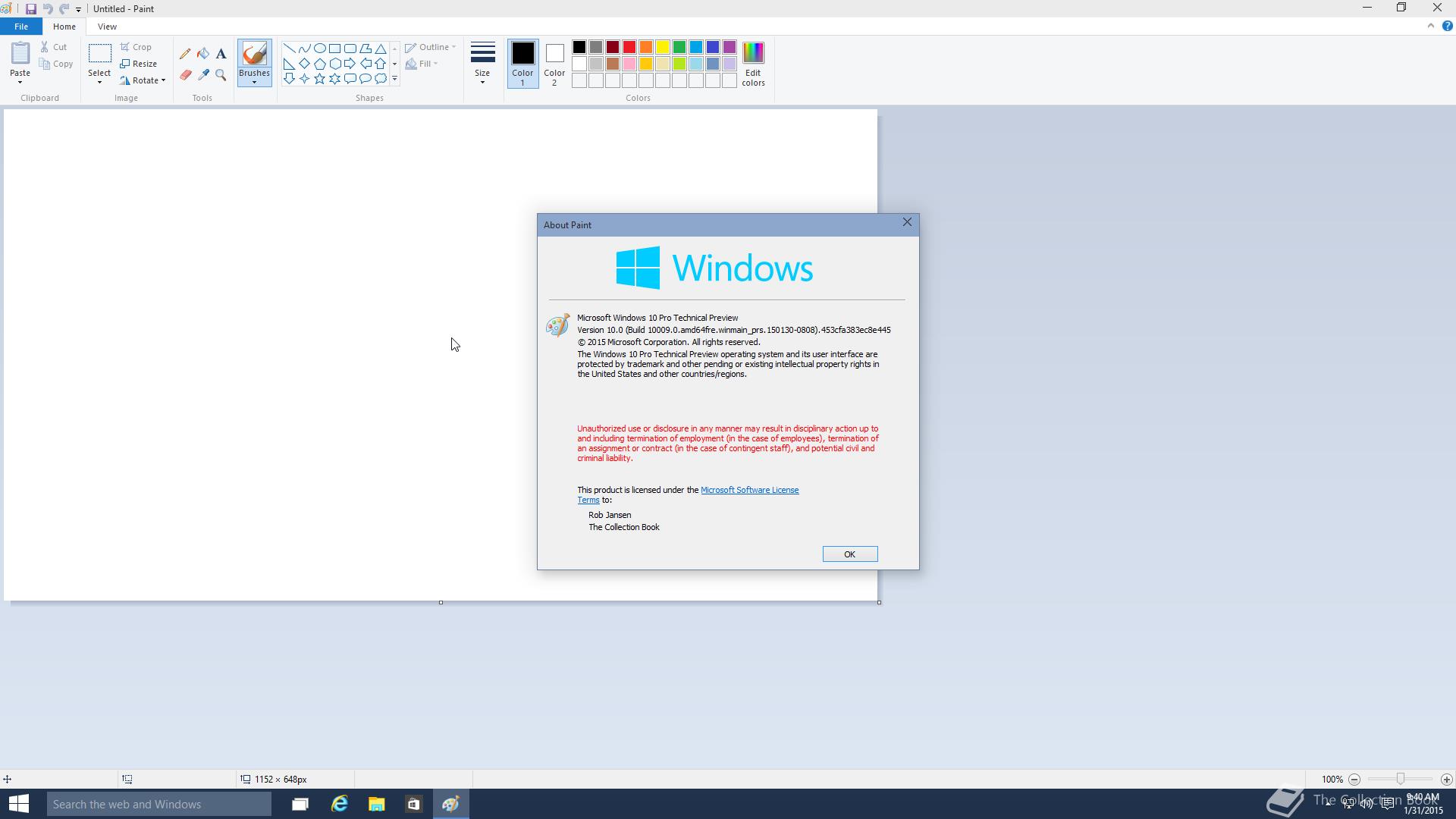
Task: Open the shape Outline dropdown
Action: coord(431,47)
